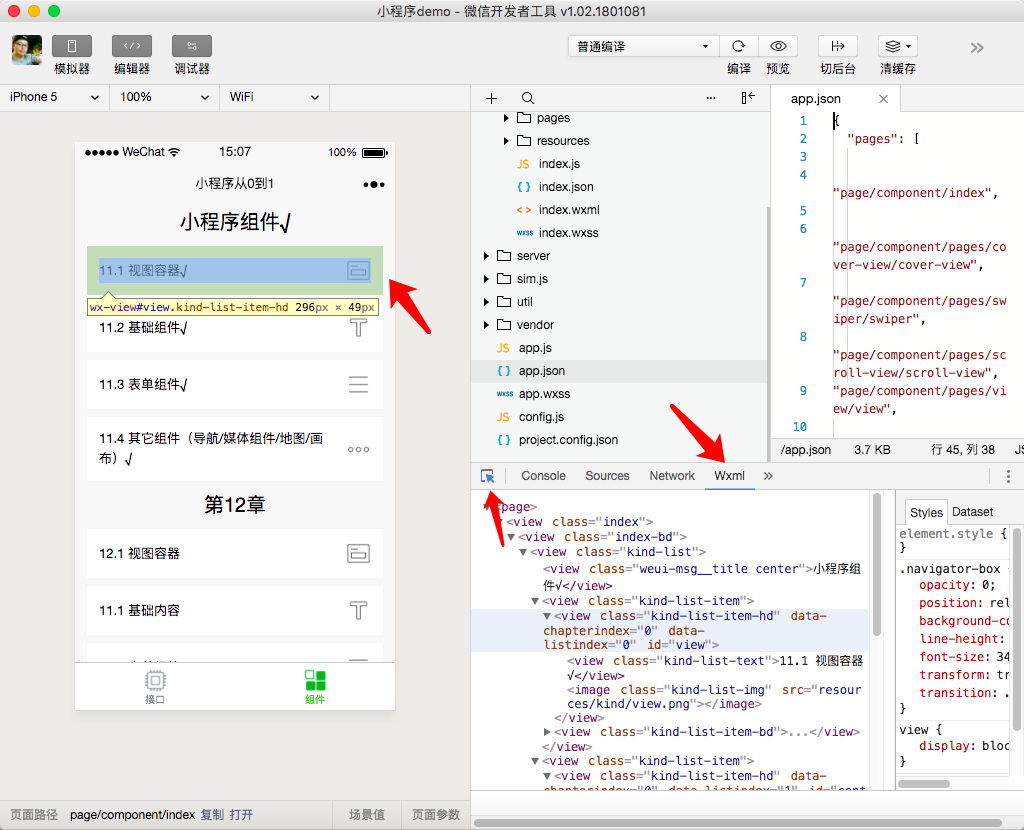Toggle the editor panel button
The image size is (1024, 830).
[132, 46]
